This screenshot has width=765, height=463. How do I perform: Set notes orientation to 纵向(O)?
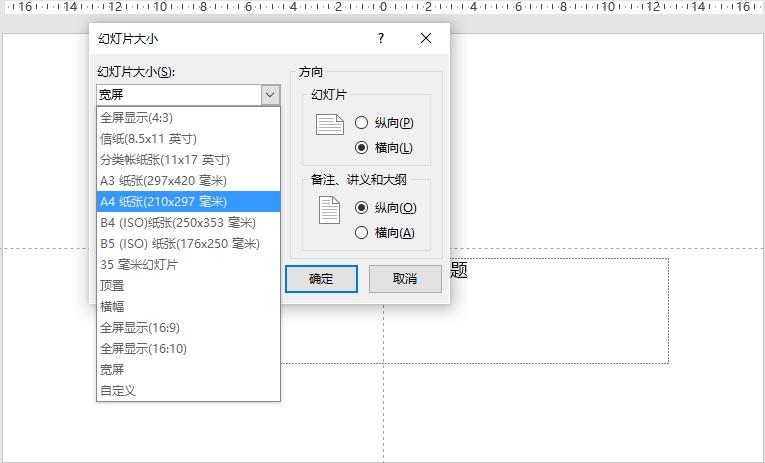[x=386, y=208]
